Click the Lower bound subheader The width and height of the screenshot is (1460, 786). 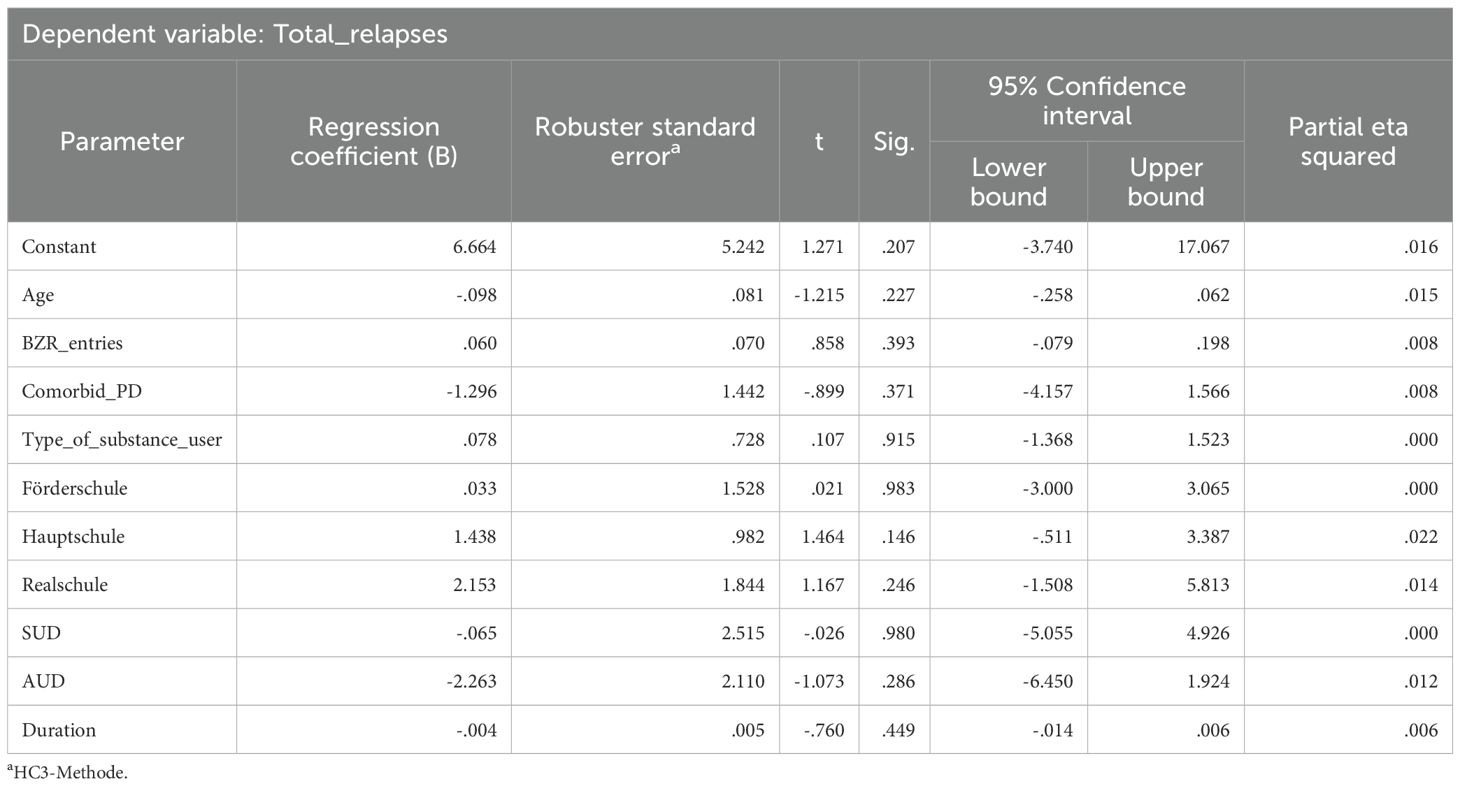[x=1008, y=182]
